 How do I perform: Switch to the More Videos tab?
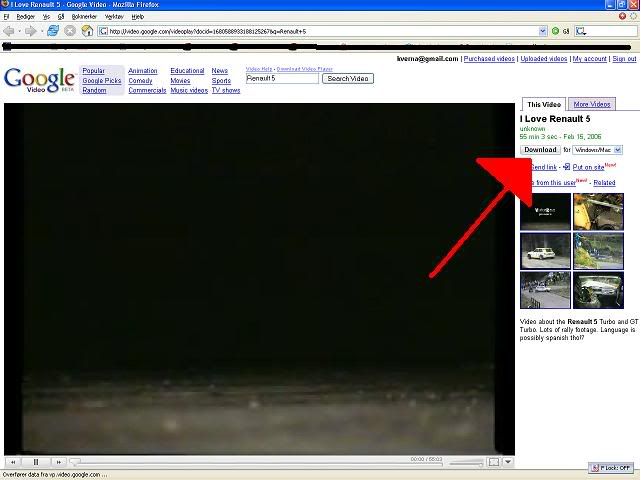(x=592, y=104)
